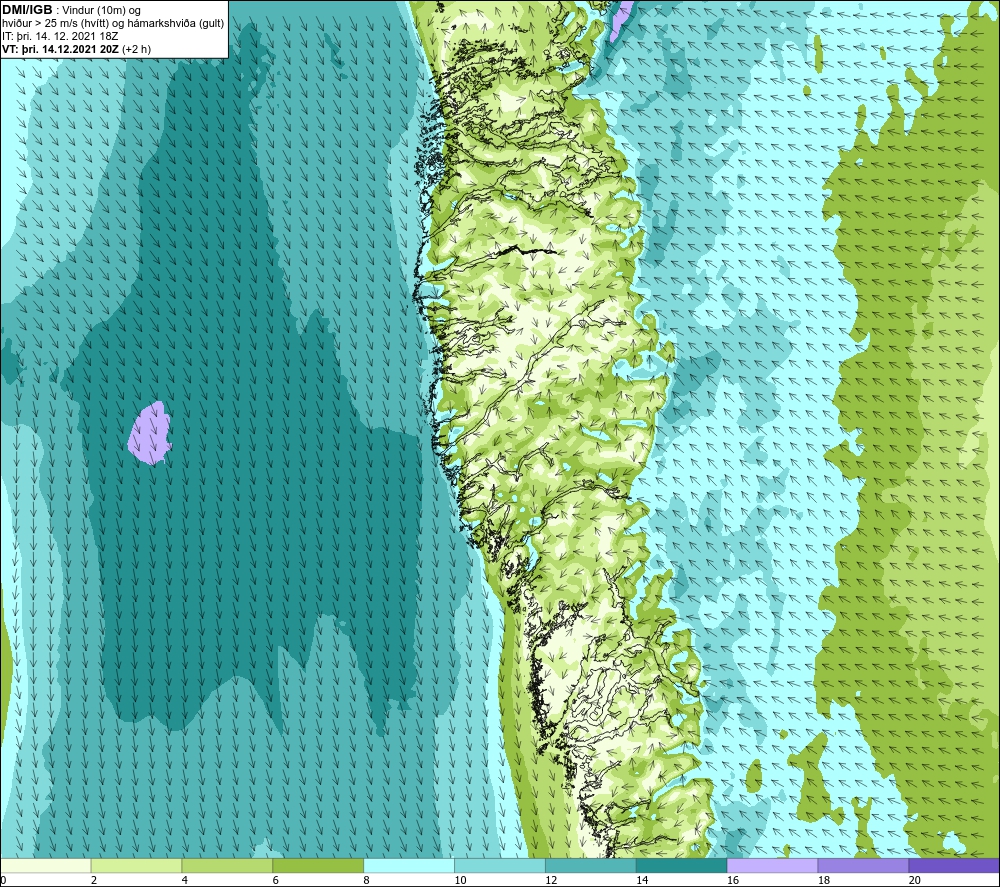
Task: Click the 'IT: þri. 14. 12. 2021 18Z' line
Action: [x=60, y=36]
